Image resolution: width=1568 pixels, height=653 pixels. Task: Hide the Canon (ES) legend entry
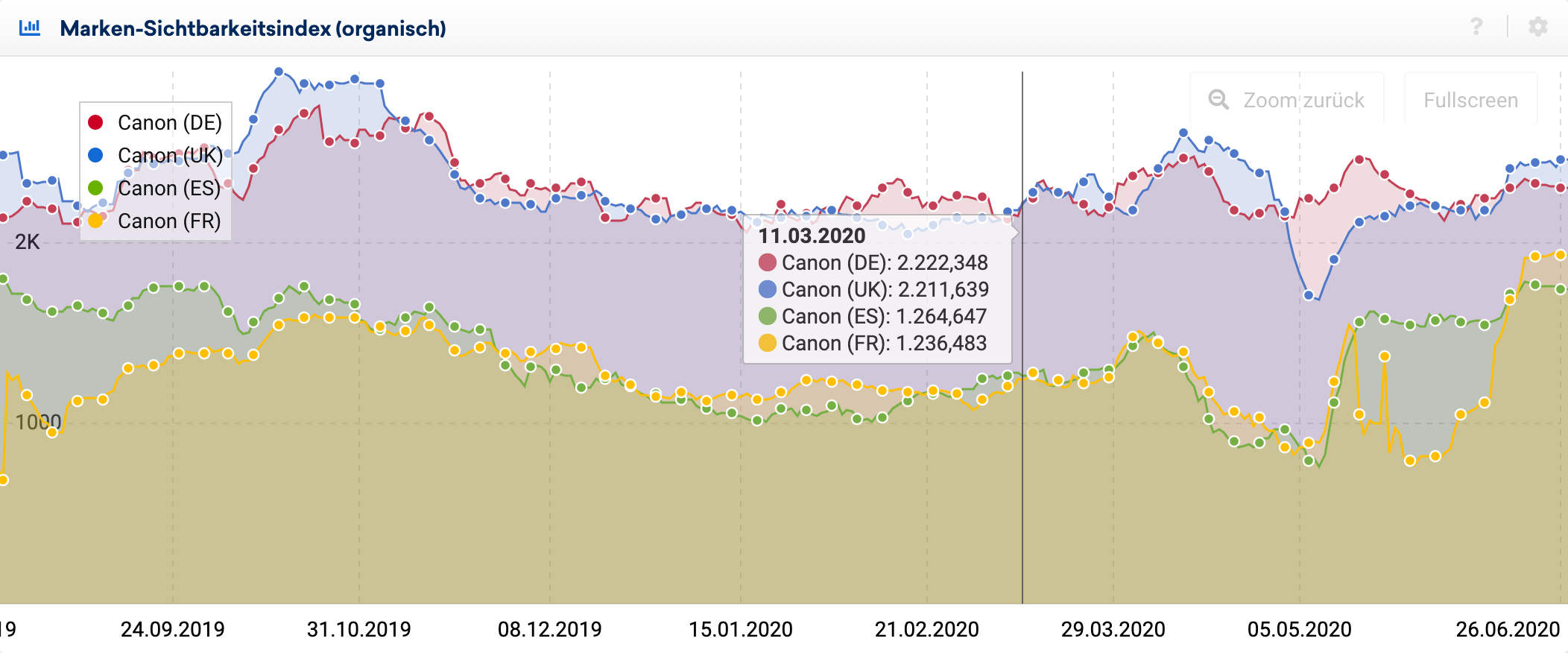[x=169, y=188]
